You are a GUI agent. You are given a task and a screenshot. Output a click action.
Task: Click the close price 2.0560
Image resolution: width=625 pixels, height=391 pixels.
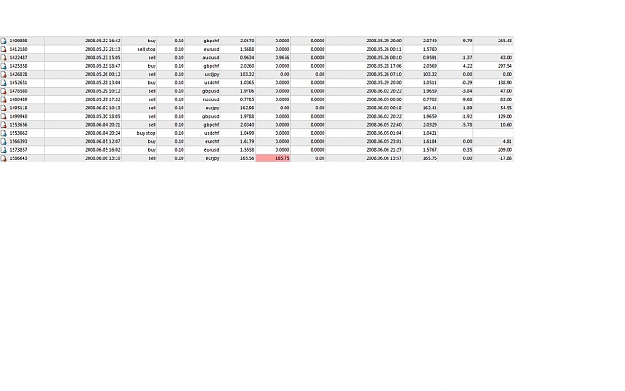pyautogui.click(x=430, y=66)
